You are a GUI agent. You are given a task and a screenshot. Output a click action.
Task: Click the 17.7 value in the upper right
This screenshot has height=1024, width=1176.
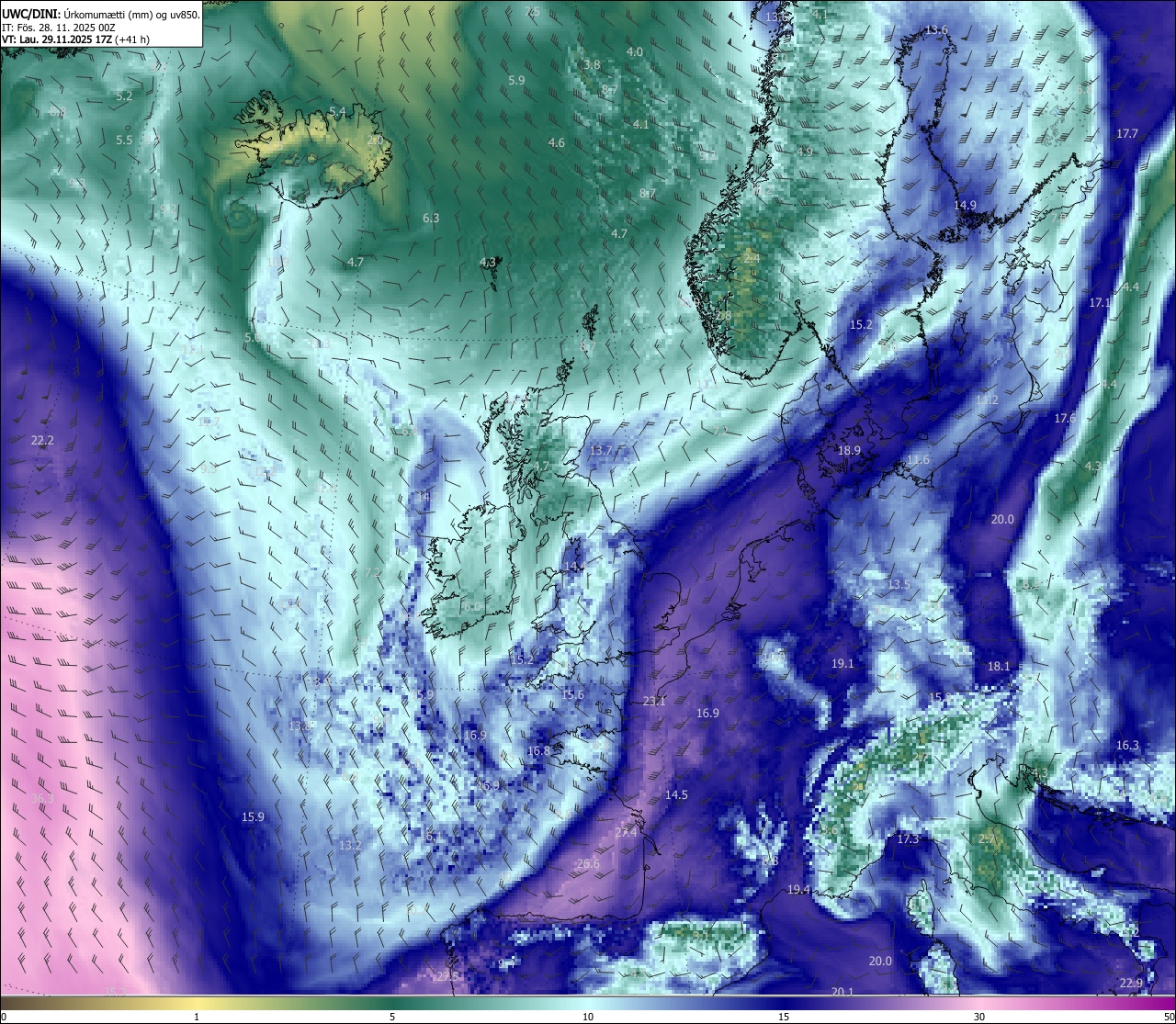(1126, 134)
